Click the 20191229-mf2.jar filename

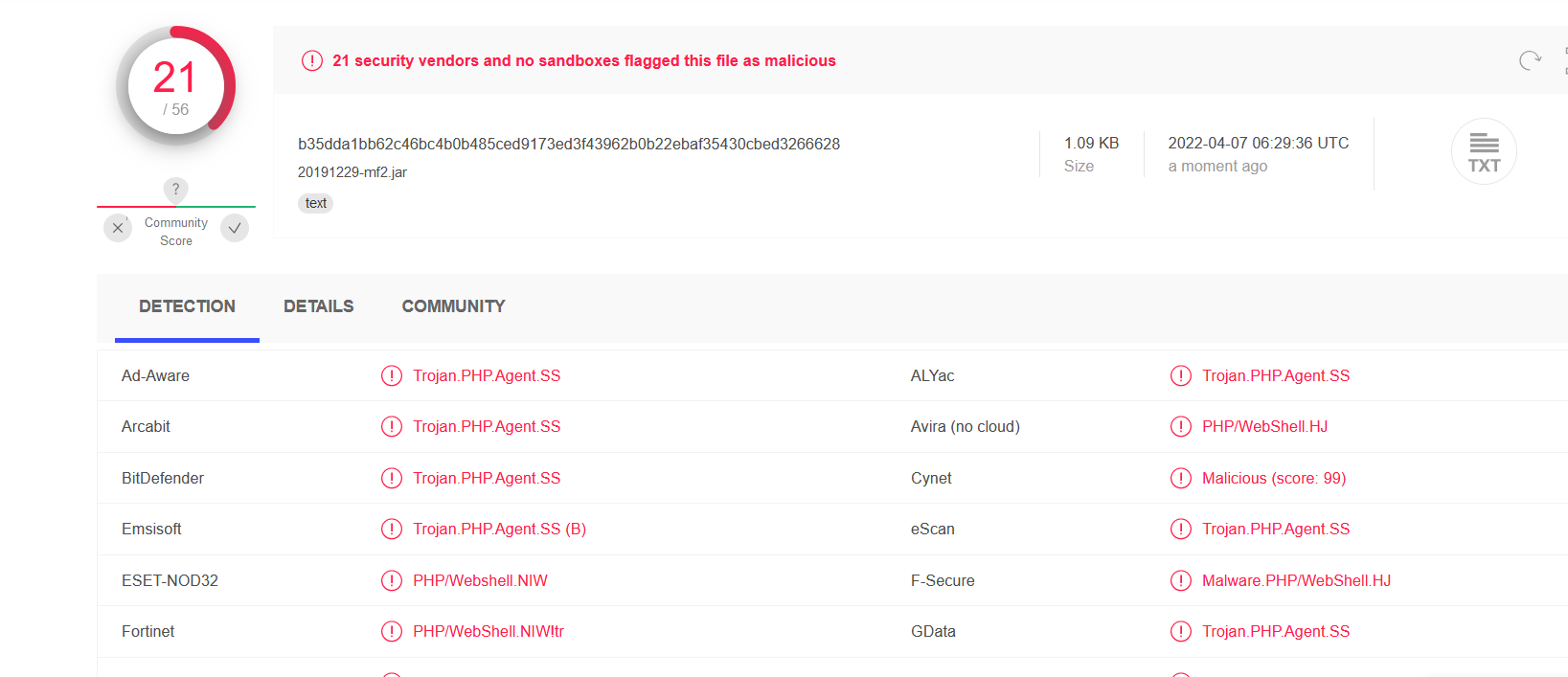352,172
